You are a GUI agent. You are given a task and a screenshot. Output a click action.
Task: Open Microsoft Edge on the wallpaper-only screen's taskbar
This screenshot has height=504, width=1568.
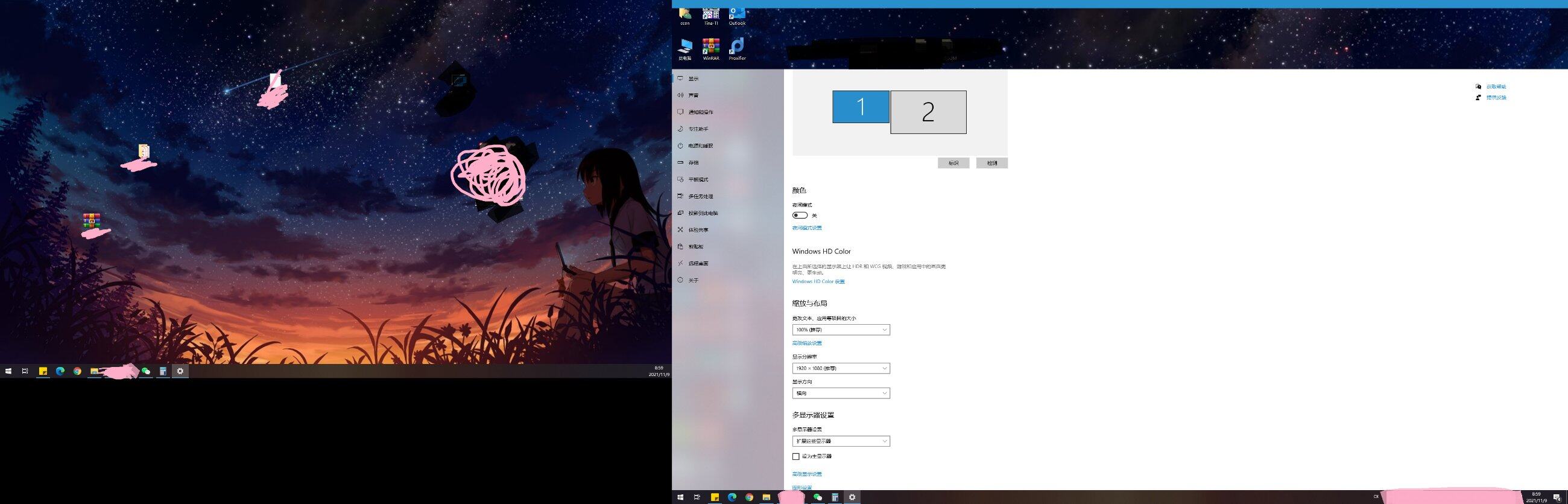tap(60, 371)
